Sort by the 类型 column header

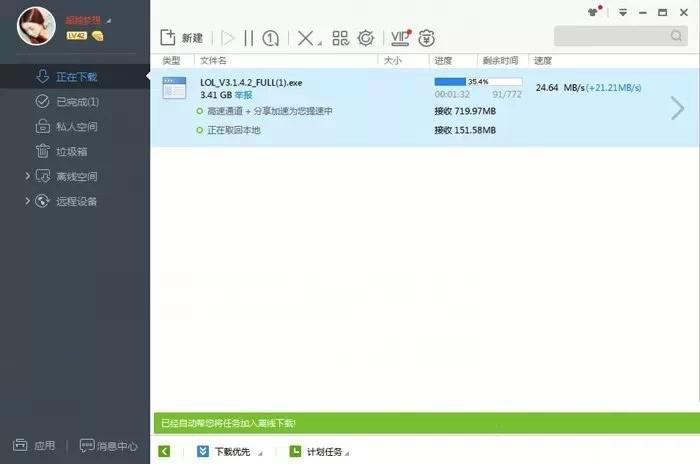[x=171, y=60]
